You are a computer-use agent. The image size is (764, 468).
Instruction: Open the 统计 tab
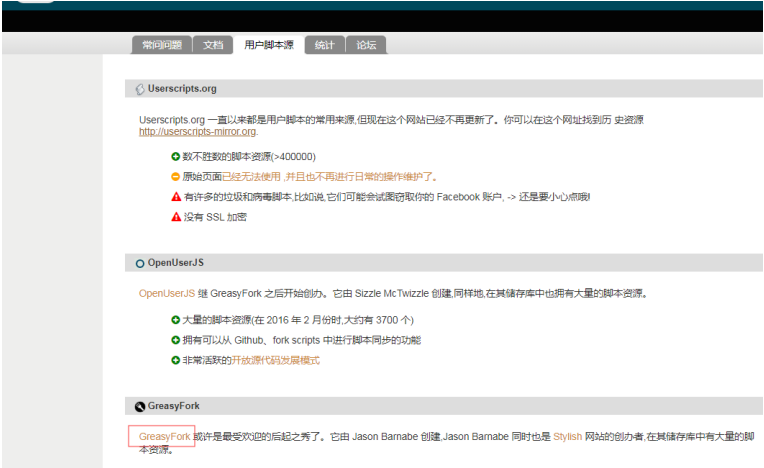pos(325,45)
